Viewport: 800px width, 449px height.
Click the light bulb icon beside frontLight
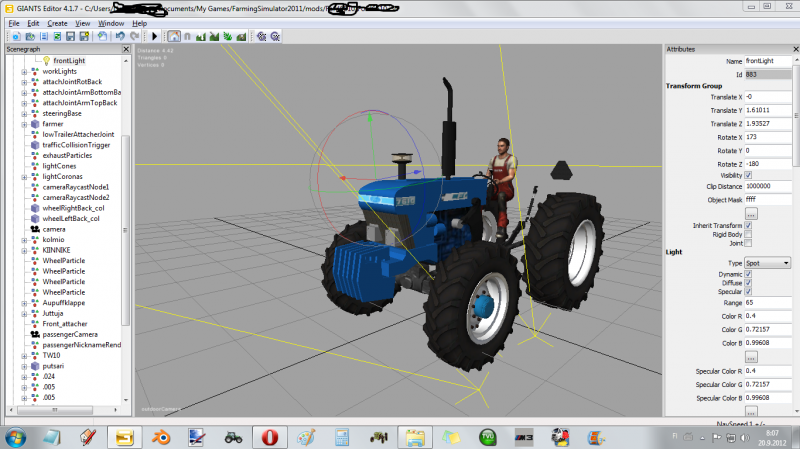[46, 61]
